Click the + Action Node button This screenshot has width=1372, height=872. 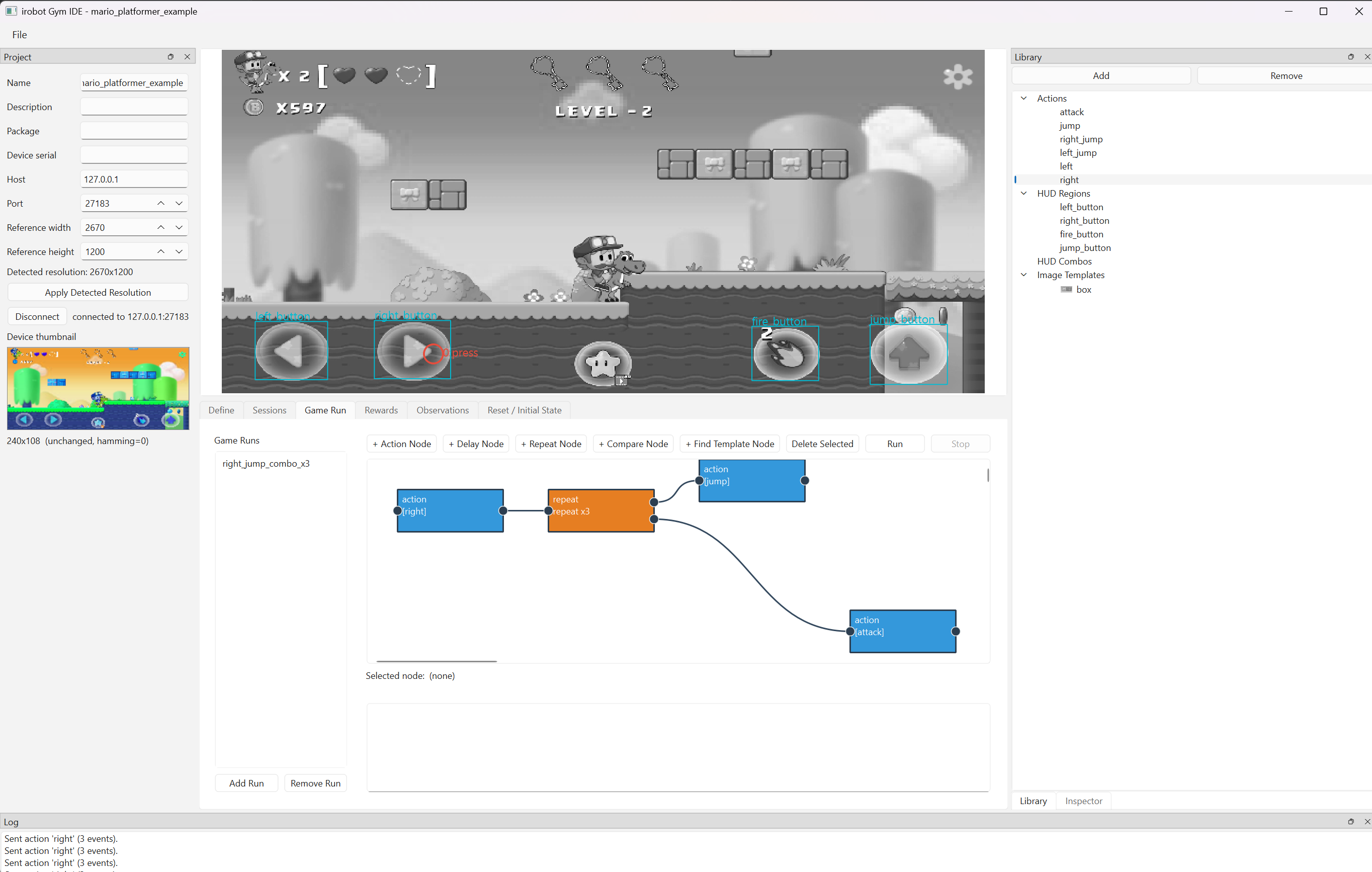point(402,444)
